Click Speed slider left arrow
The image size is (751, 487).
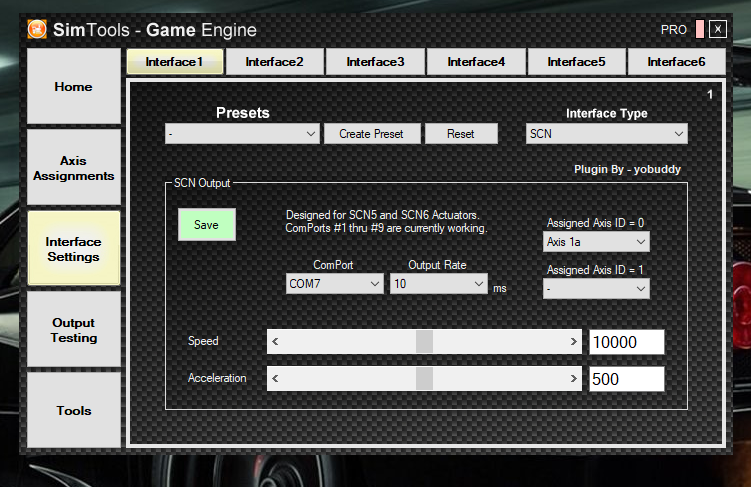[x=275, y=341]
